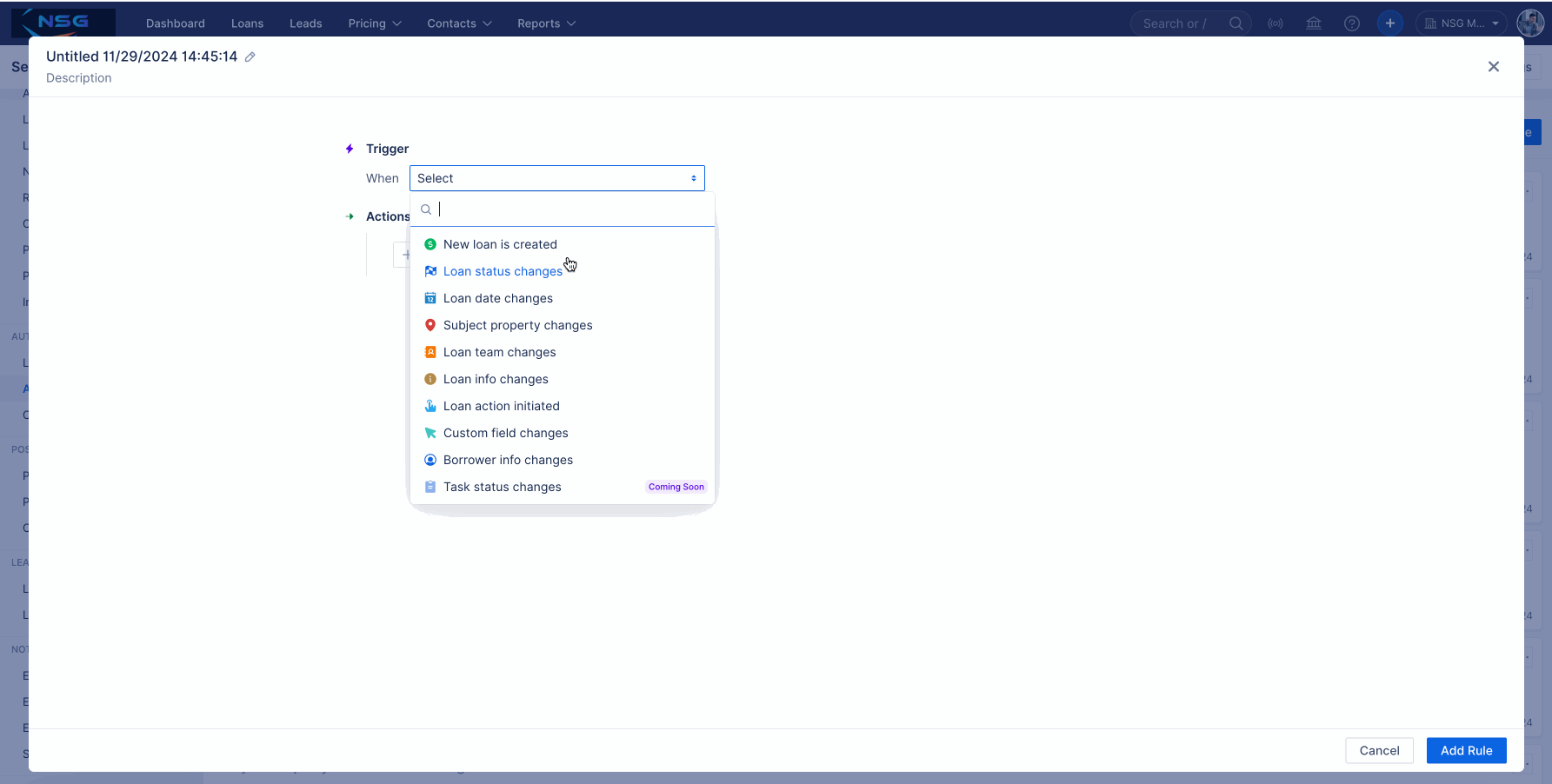Go to the Leads tab
1552x784 pixels.
pos(306,23)
